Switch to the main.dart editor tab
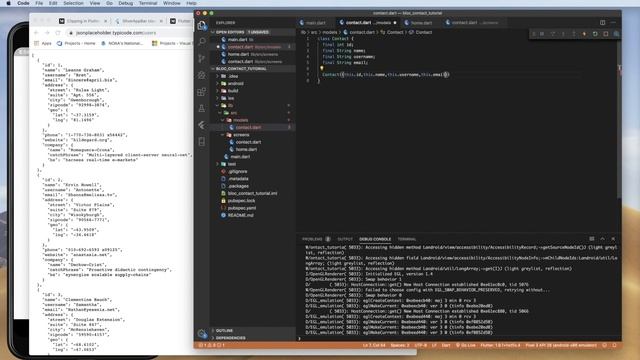 (316, 23)
